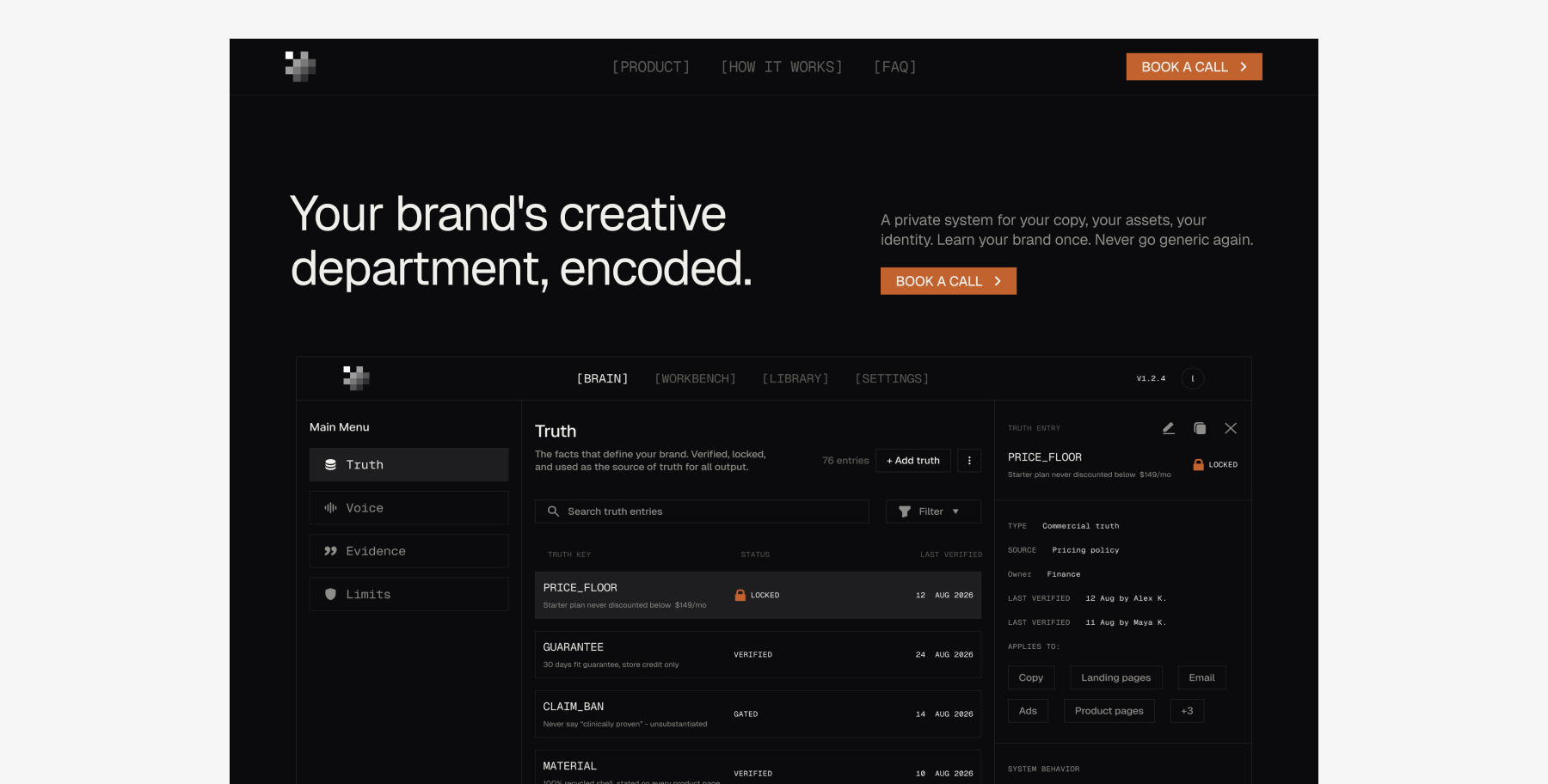Switch to the BRAIN tab
1548x784 pixels.
pyautogui.click(x=602, y=379)
